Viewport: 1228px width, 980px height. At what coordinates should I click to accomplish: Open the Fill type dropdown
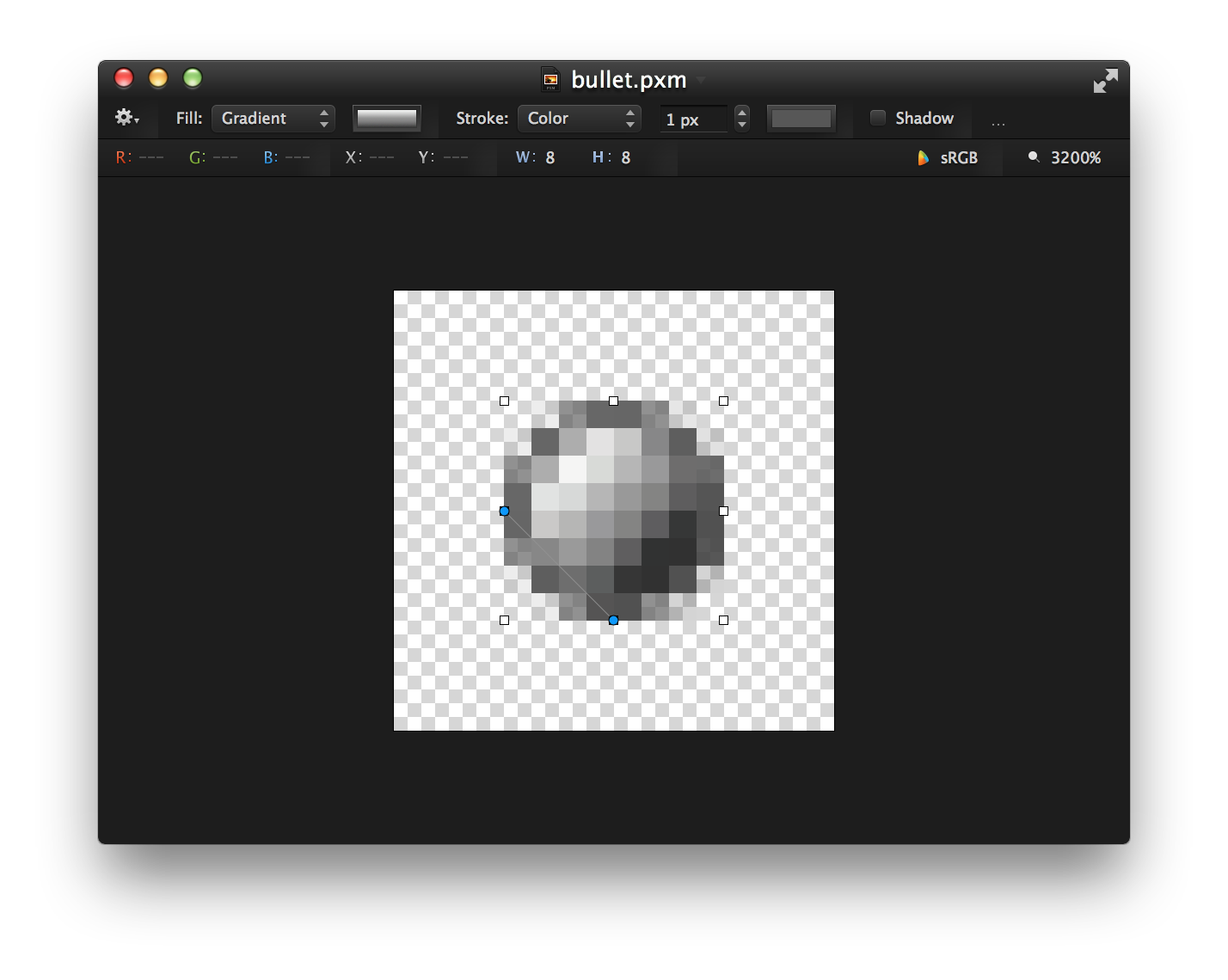(273, 118)
